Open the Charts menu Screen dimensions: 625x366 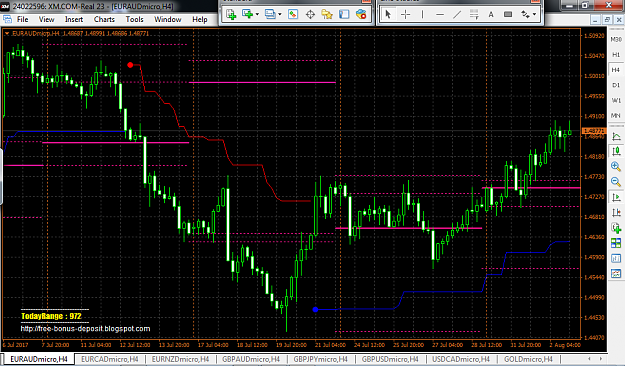[104, 19]
